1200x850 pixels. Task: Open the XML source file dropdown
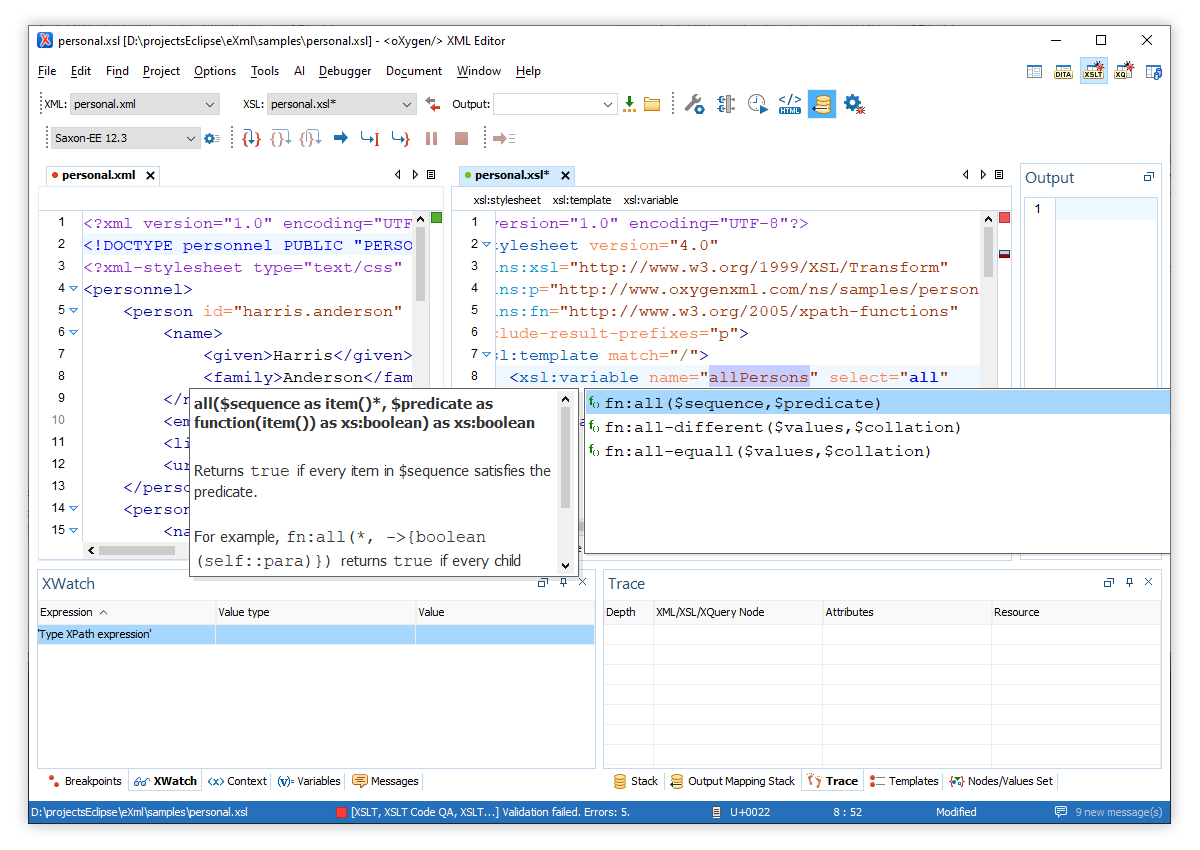click(144, 104)
